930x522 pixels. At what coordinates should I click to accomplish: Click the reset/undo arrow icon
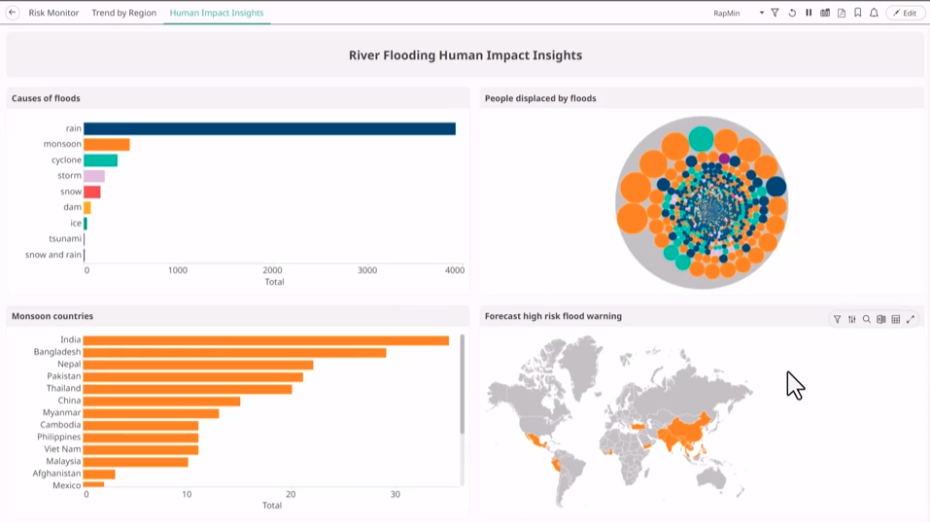792,13
